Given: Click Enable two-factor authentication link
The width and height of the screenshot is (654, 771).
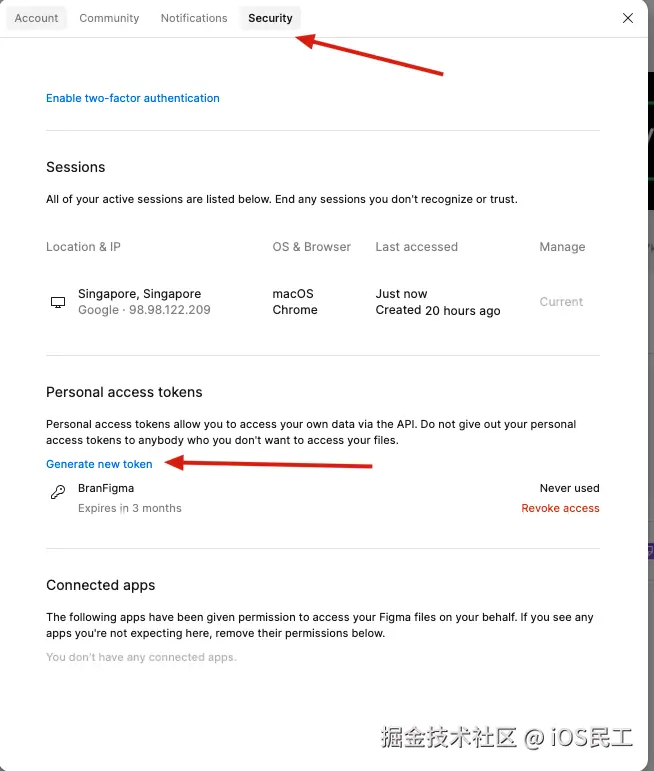Looking at the screenshot, I should (x=133, y=98).
